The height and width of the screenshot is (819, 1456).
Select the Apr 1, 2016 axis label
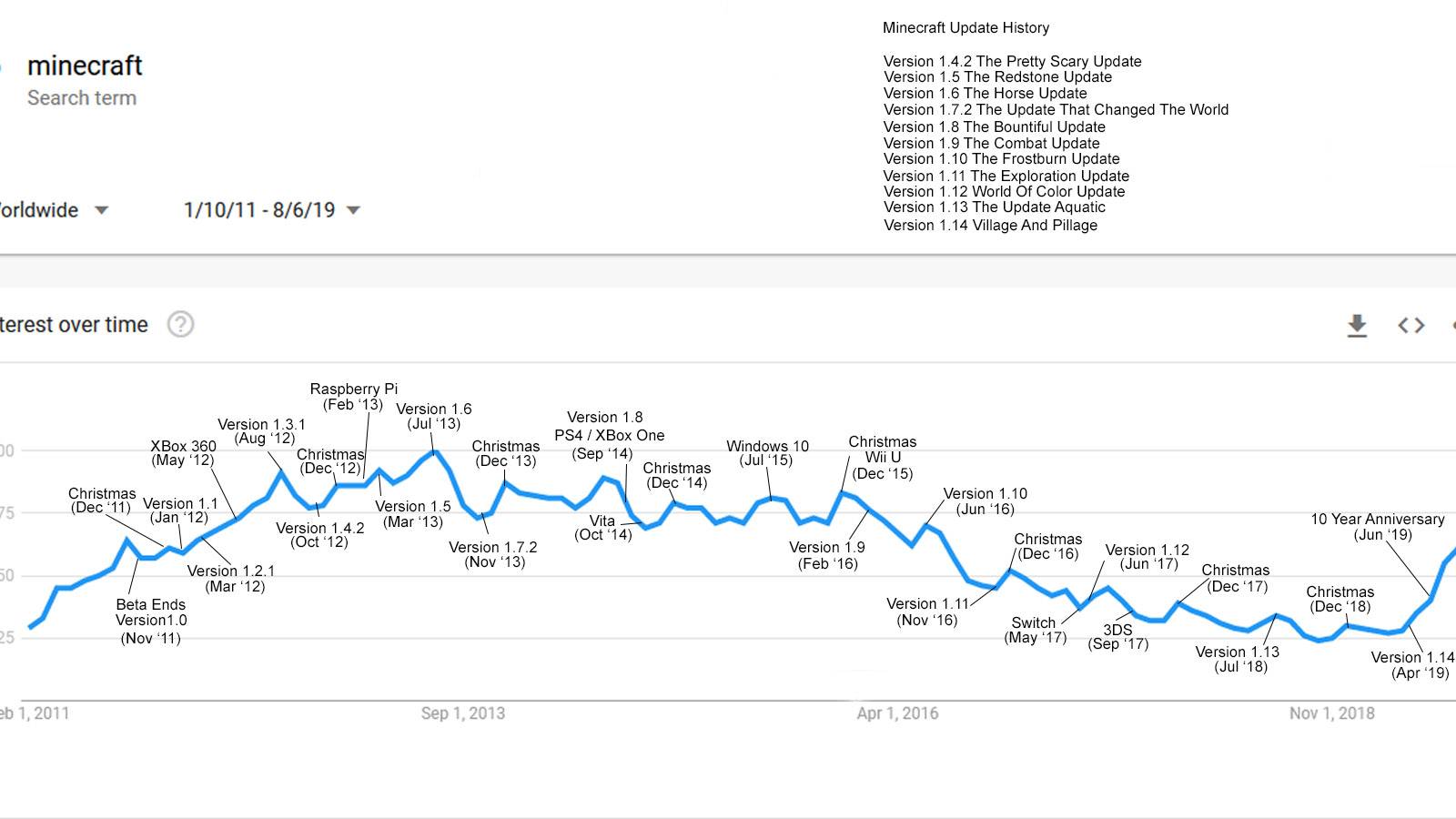click(x=897, y=713)
